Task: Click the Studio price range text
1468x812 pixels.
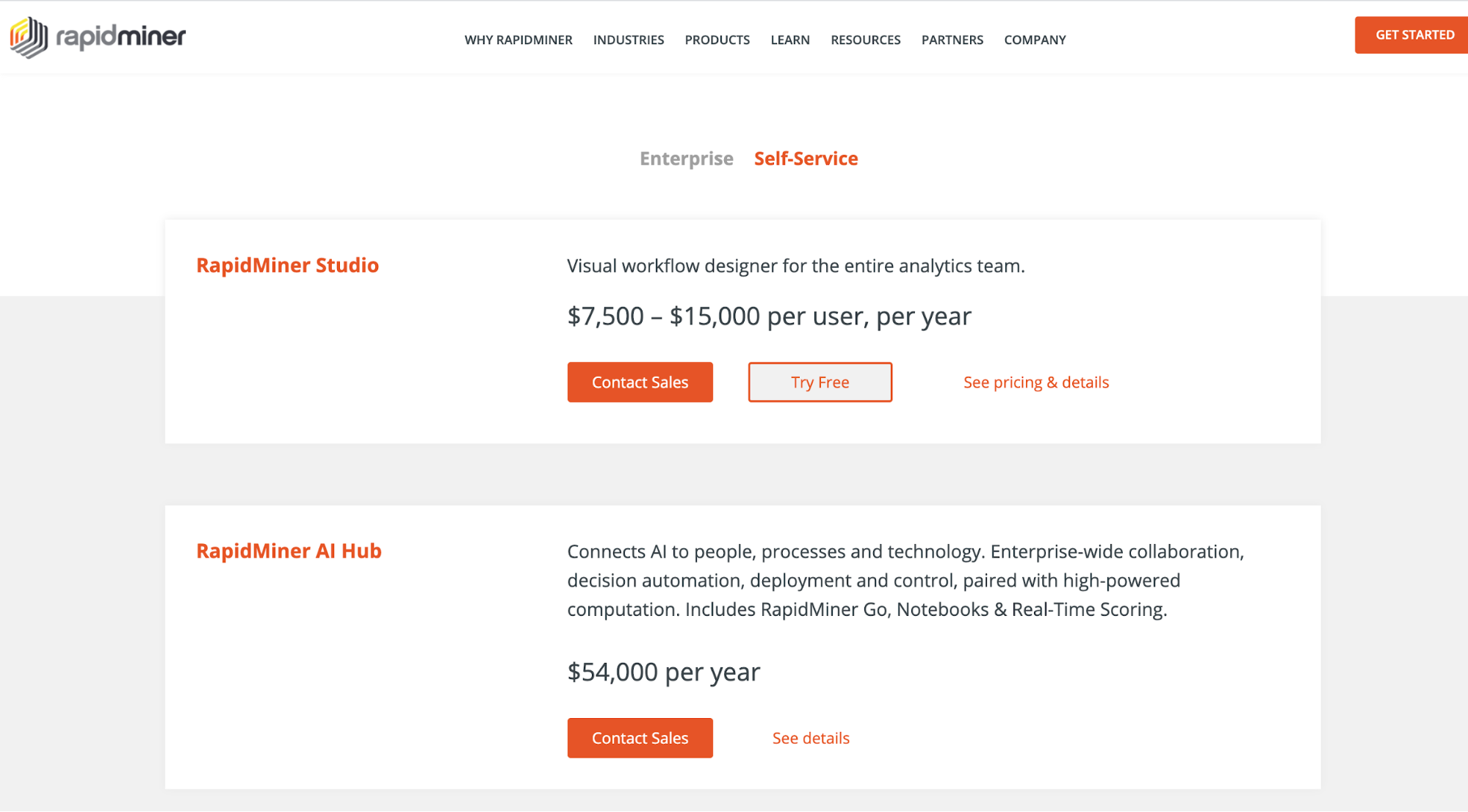Action: click(769, 316)
